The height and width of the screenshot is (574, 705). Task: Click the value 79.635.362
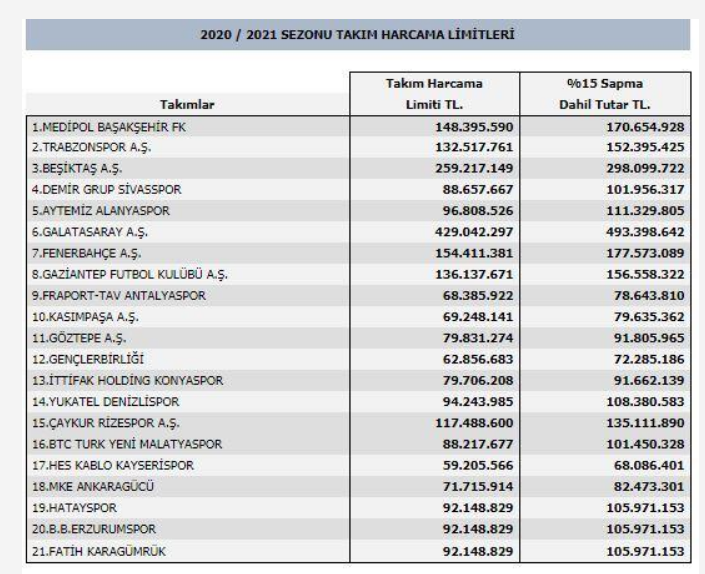tap(649, 317)
